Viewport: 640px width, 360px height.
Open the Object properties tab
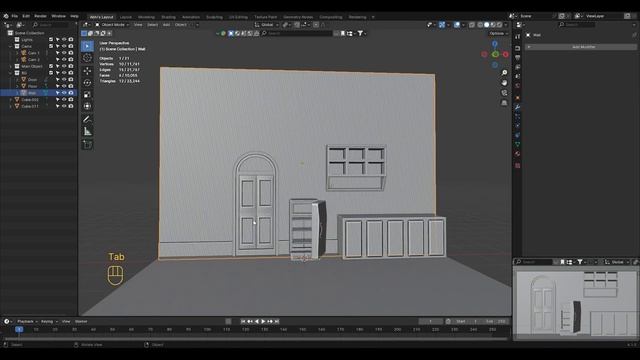point(518,98)
